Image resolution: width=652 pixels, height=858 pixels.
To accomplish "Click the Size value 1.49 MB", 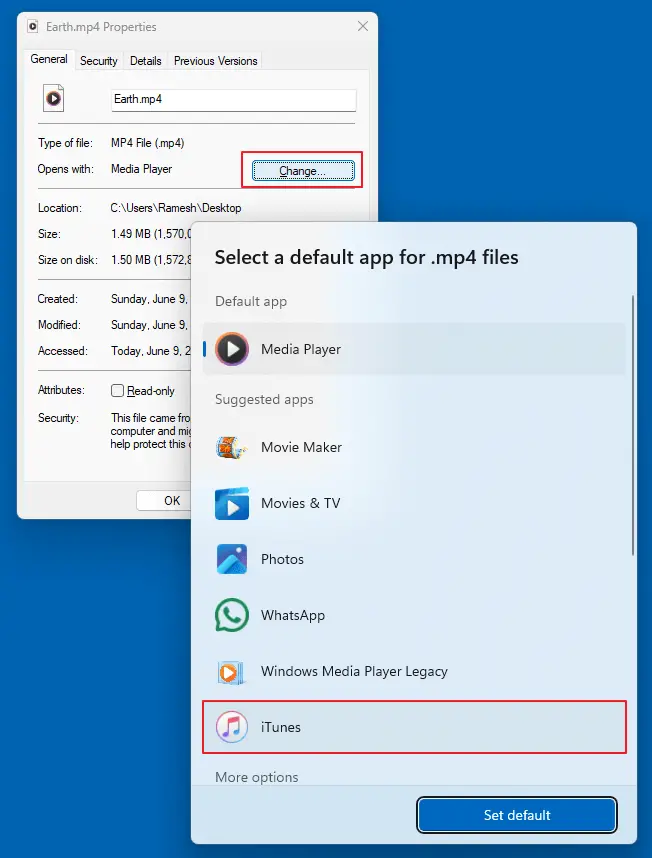I will [x=150, y=234].
